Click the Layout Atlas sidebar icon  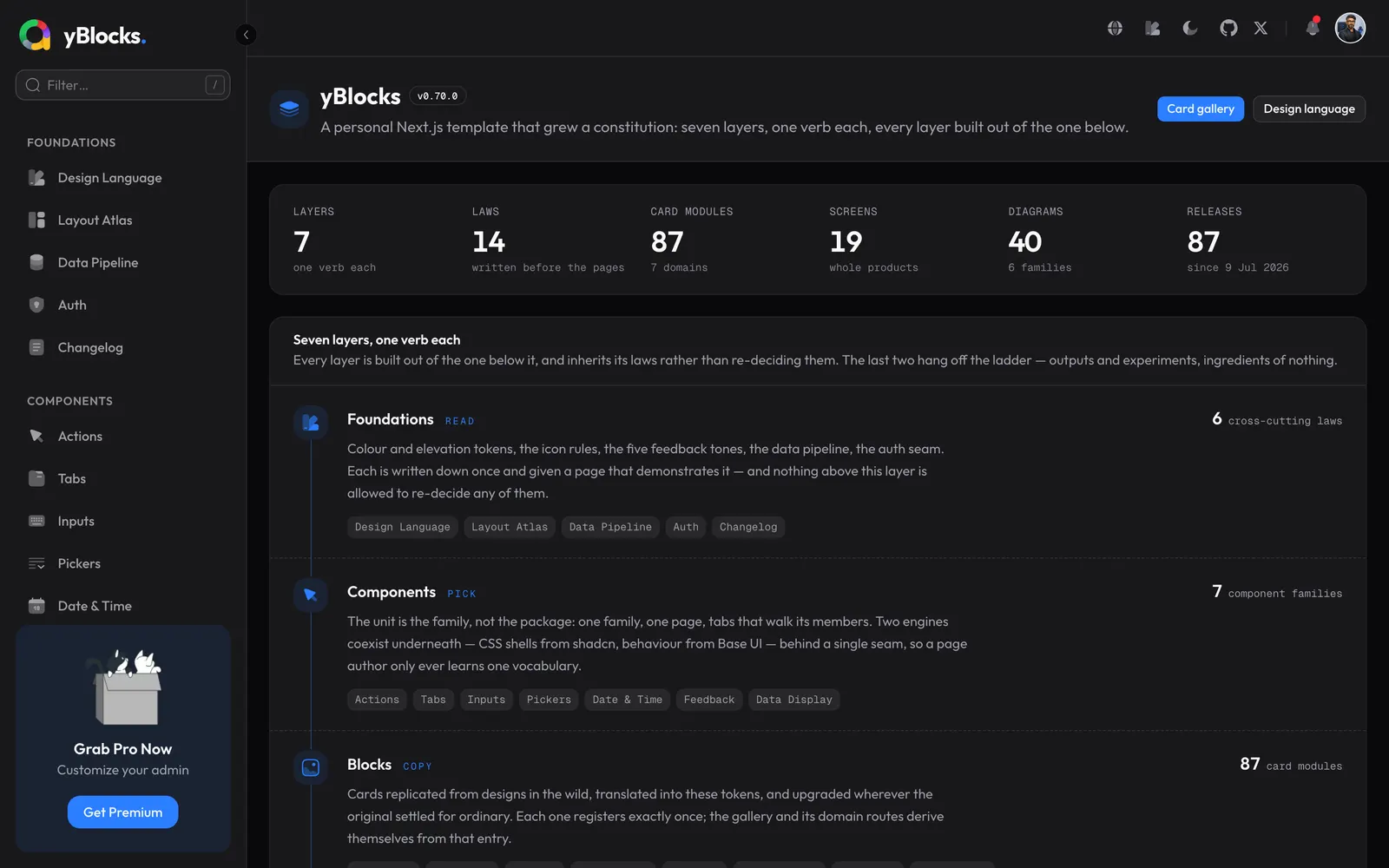pos(36,220)
